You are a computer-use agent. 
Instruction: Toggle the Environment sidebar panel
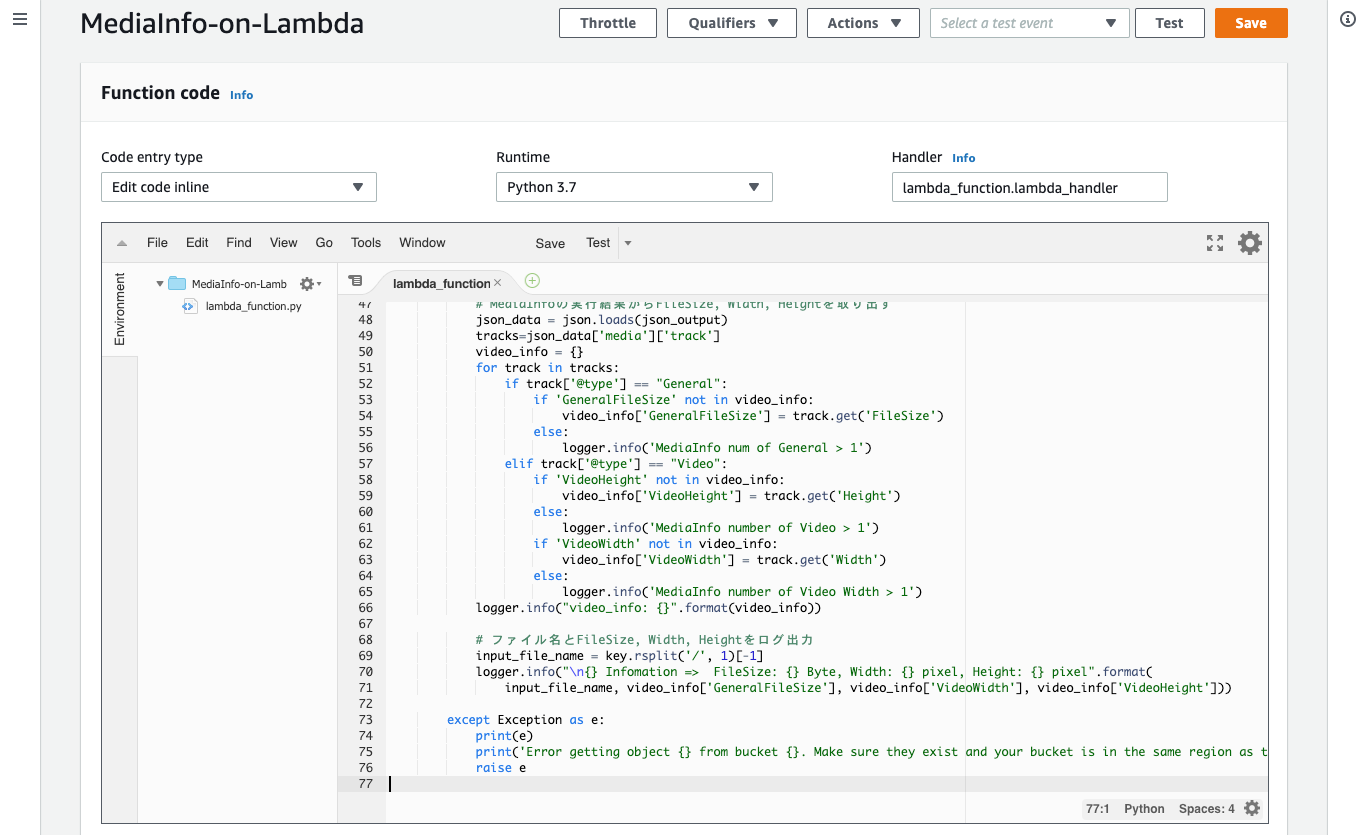[x=119, y=307]
